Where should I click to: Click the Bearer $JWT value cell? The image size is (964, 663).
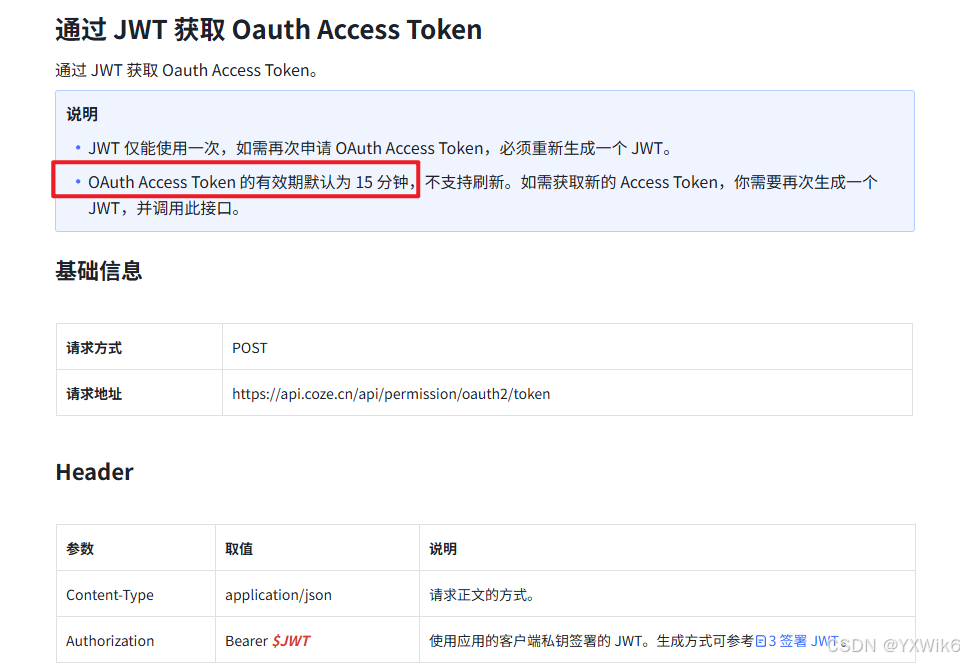click(317, 640)
